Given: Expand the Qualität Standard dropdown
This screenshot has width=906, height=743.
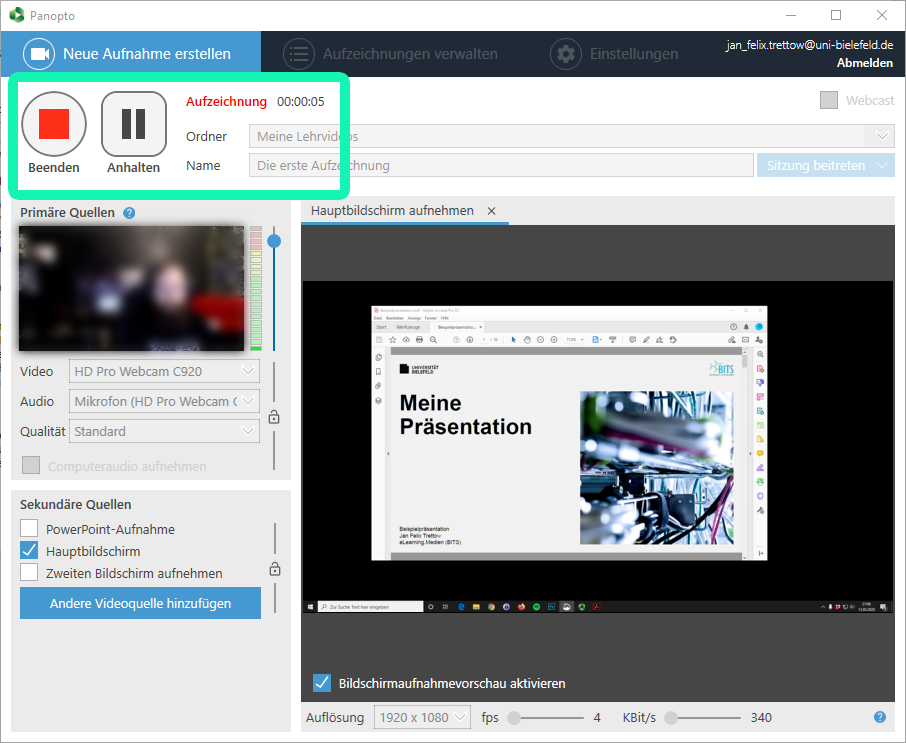Looking at the screenshot, I should [165, 432].
